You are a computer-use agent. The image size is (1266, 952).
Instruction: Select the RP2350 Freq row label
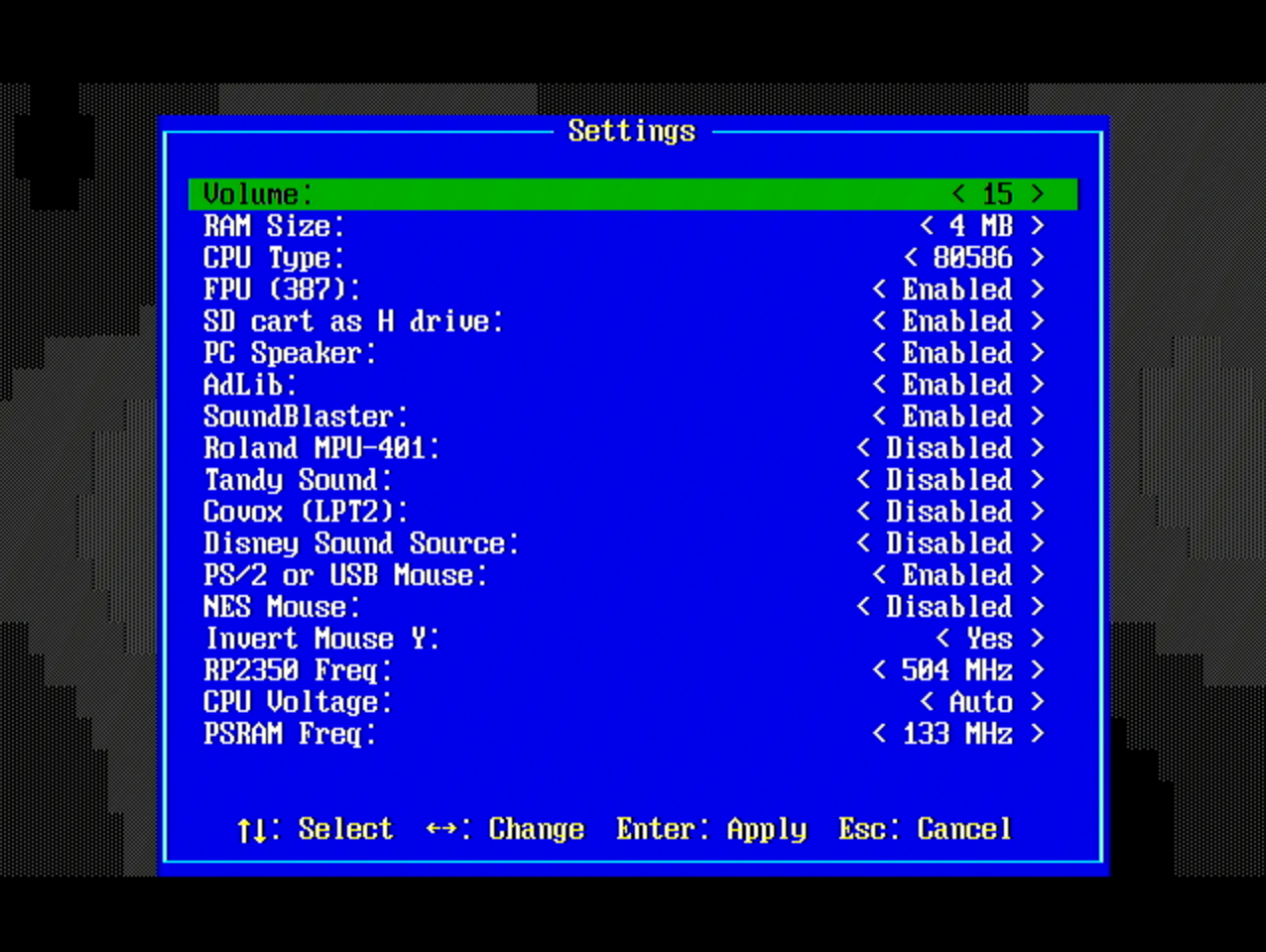[298, 670]
